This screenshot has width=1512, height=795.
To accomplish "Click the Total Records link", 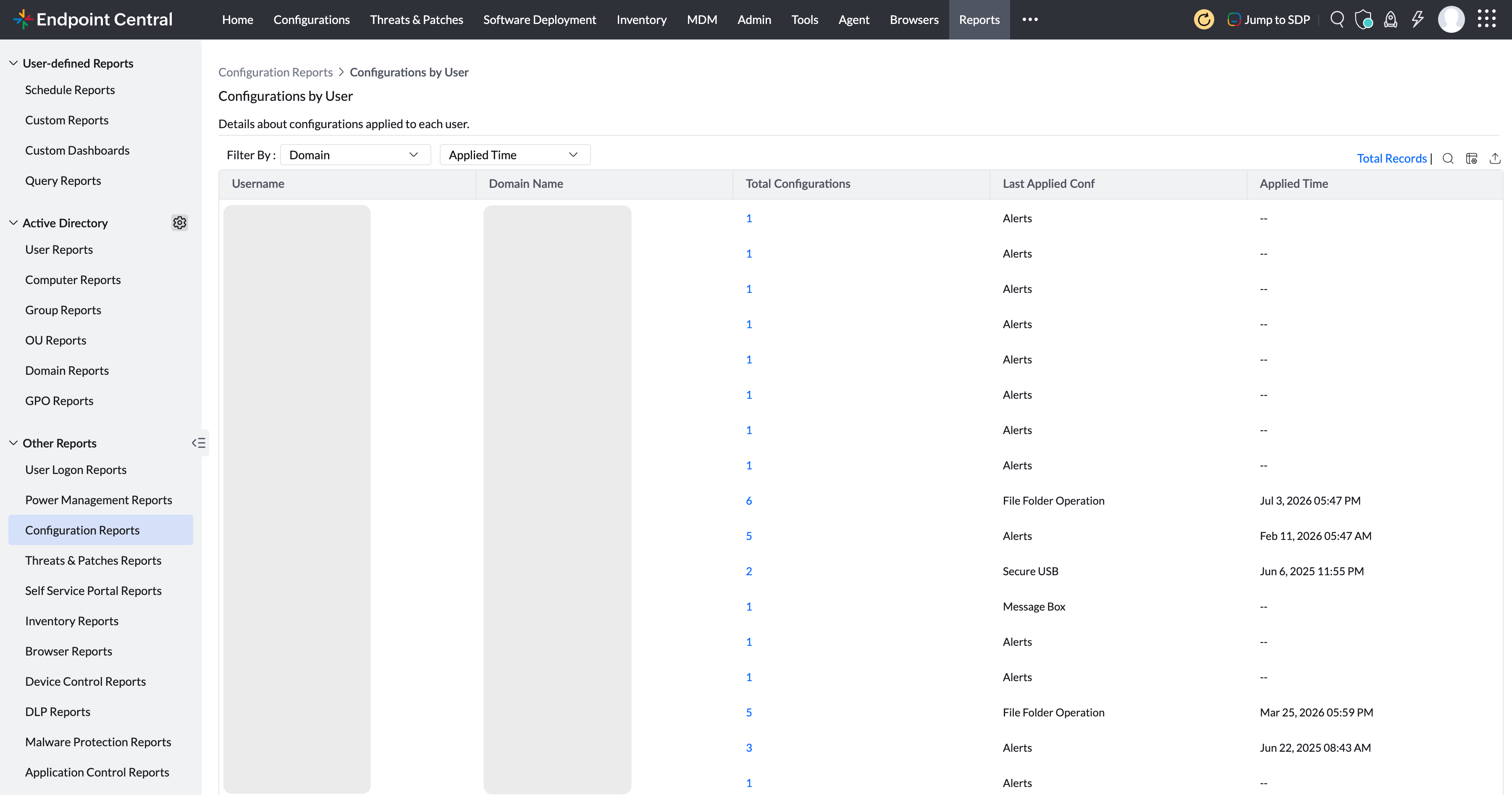I will pos(1392,158).
